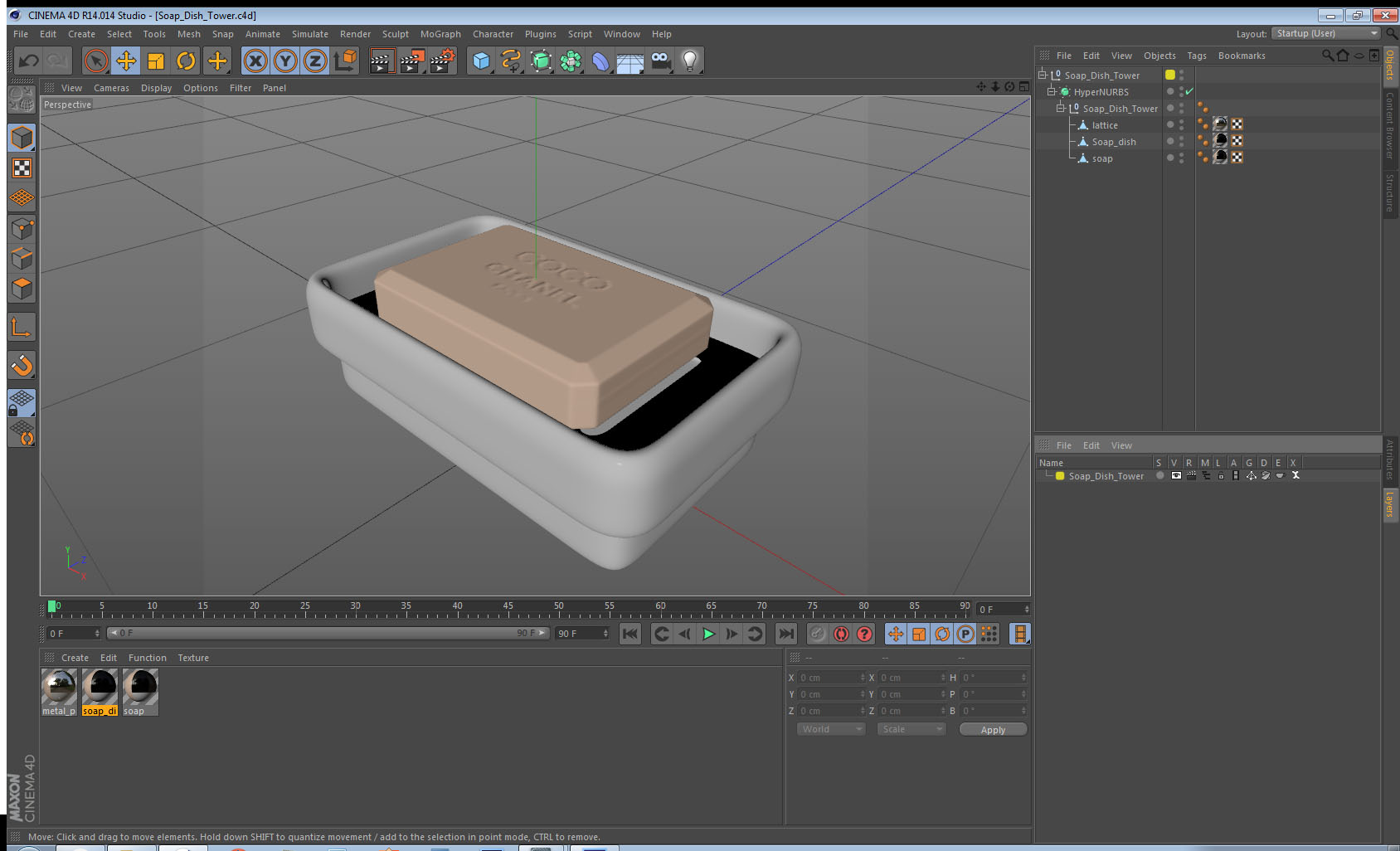Toggle snapping magnet icon

[22, 365]
